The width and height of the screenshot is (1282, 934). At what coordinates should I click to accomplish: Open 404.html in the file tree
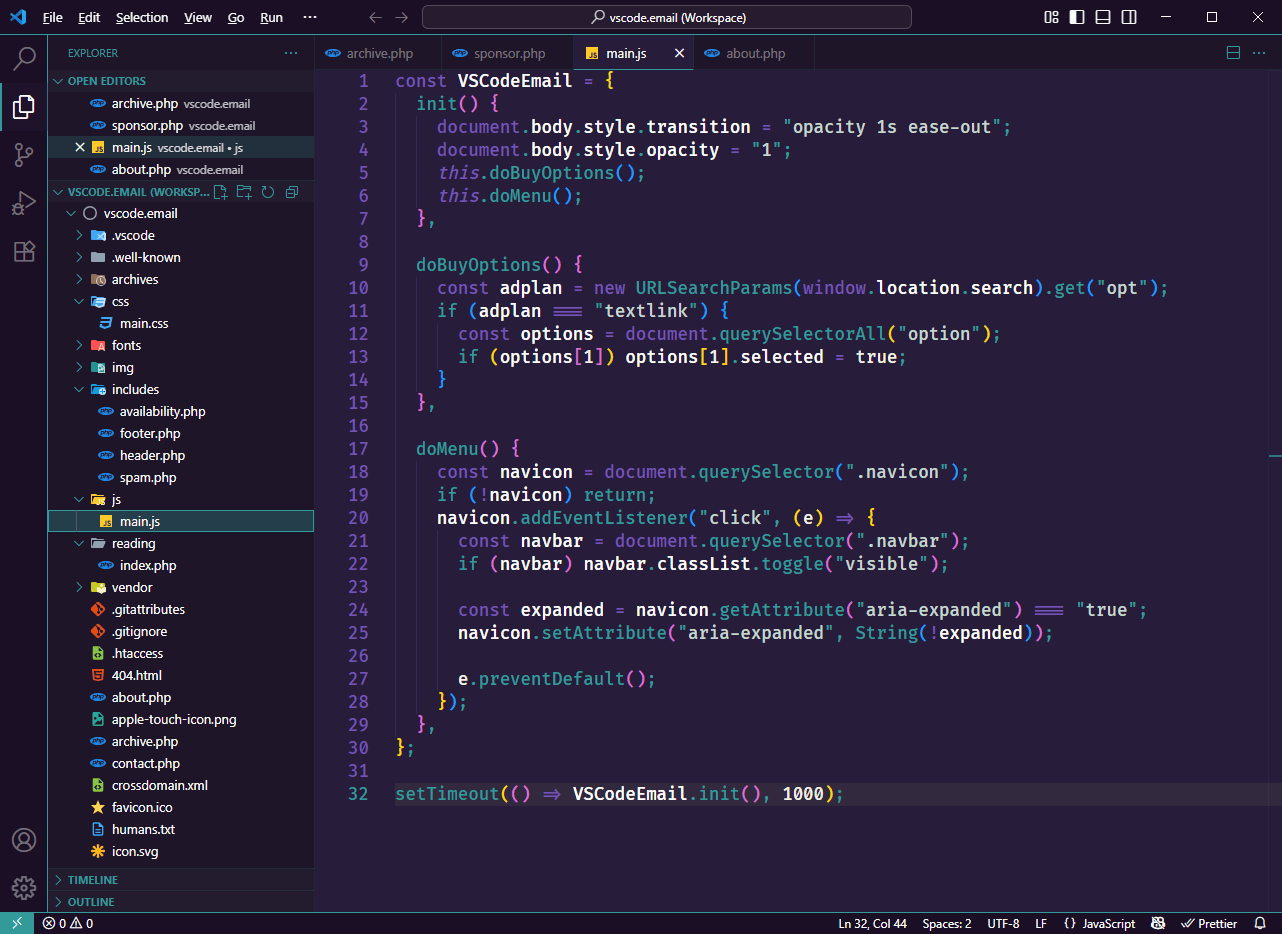[x=181, y=675]
